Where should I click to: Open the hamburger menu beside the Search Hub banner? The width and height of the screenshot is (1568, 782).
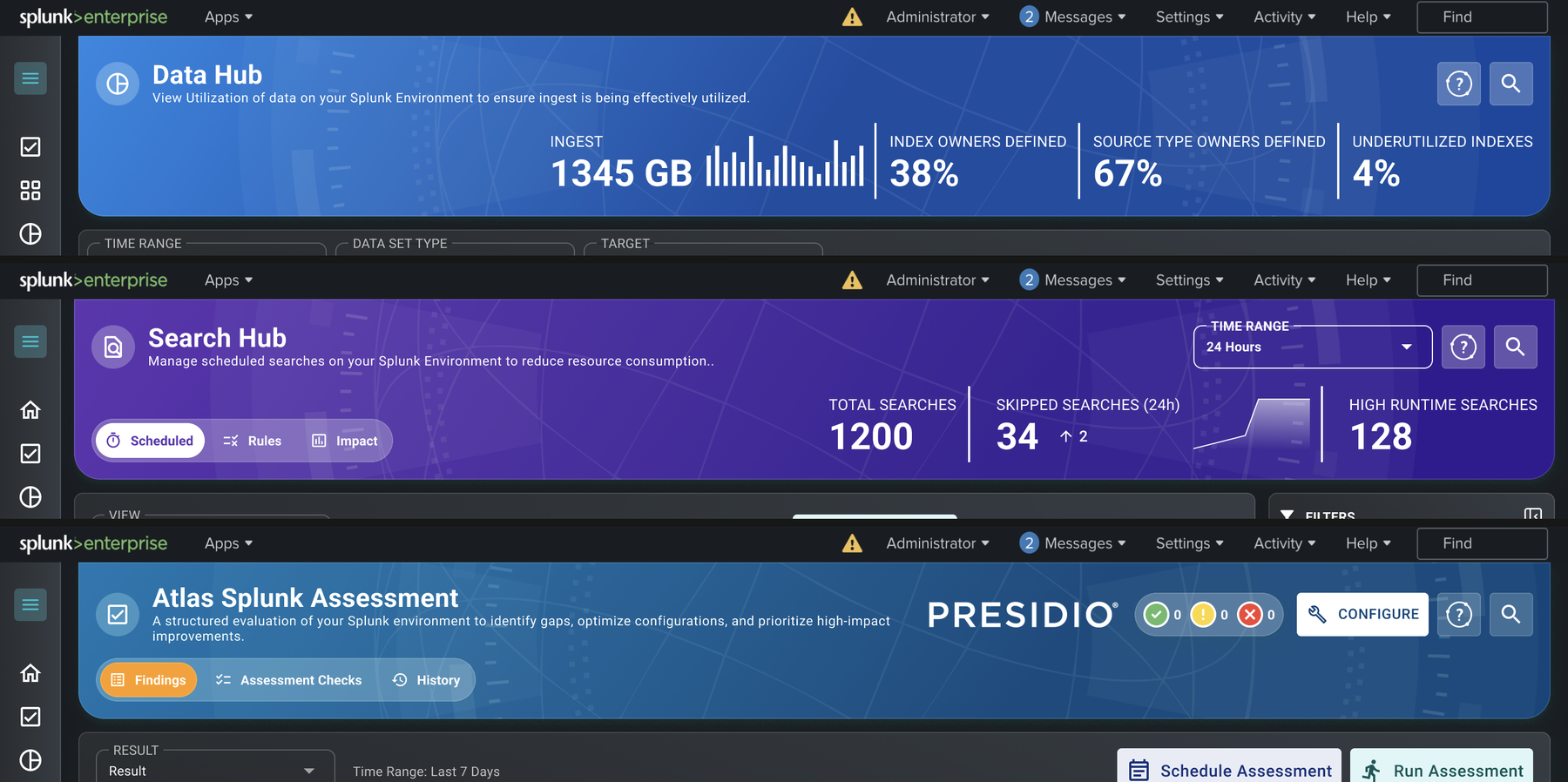click(30, 341)
